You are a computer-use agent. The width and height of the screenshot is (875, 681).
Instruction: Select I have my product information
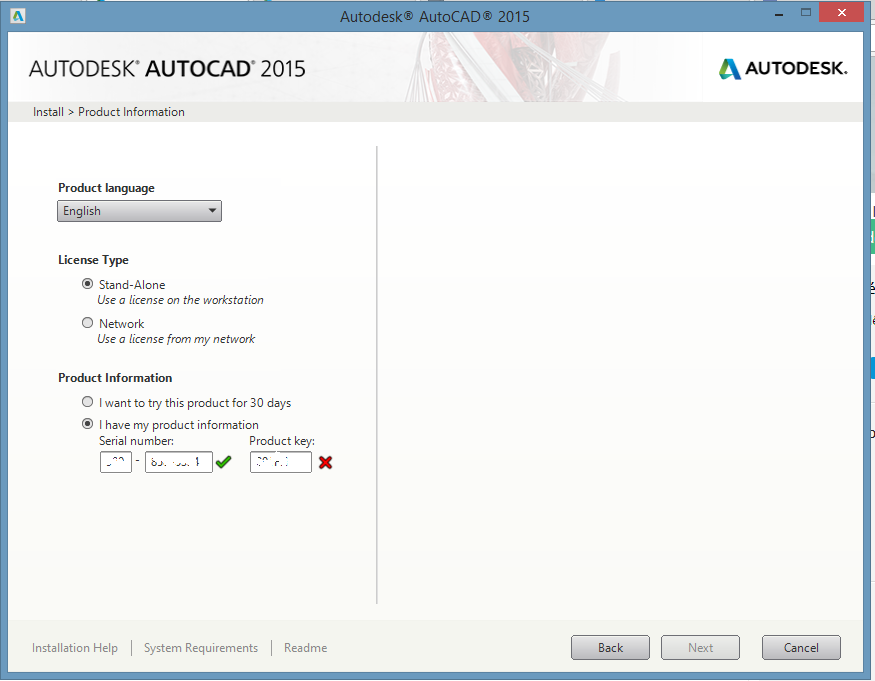click(87, 424)
